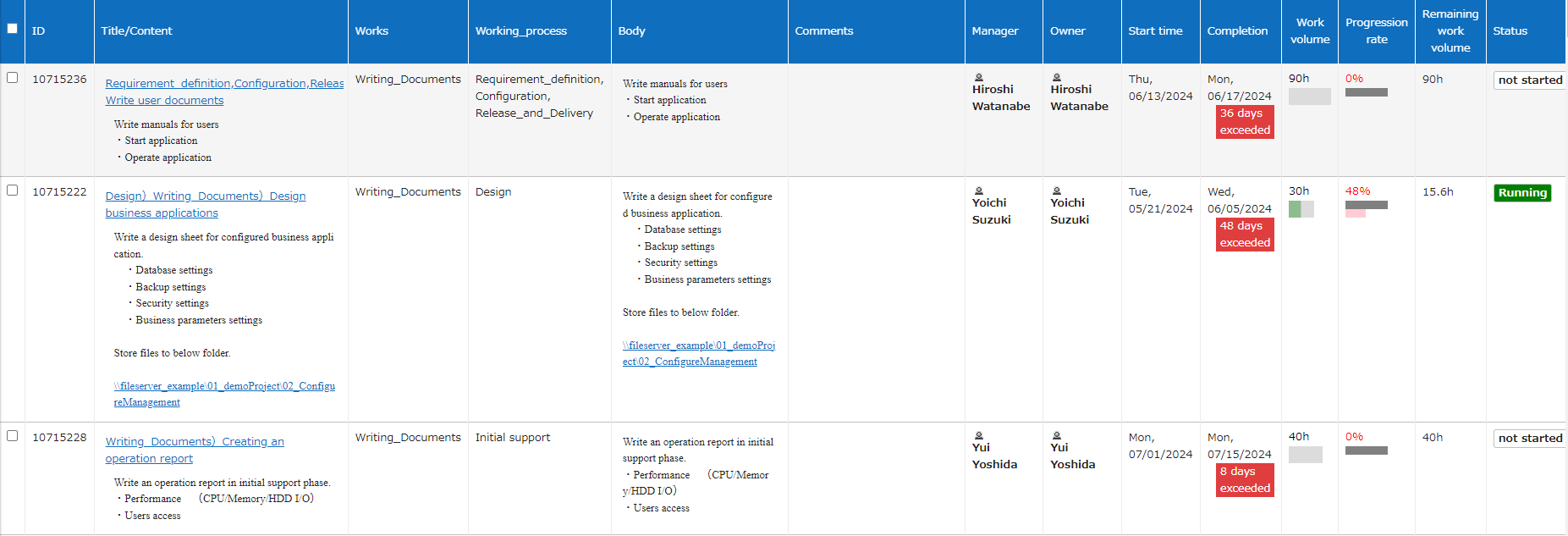The width and height of the screenshot is (1568, 536).
Task: Open the fileserver link in the Title/Content column
Action: 224,394
